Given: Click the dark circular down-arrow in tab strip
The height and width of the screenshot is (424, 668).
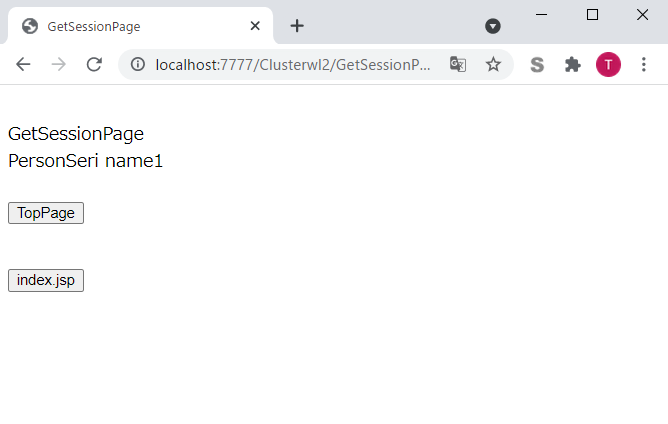Looking at the screenshot, I should click(493, 26).
